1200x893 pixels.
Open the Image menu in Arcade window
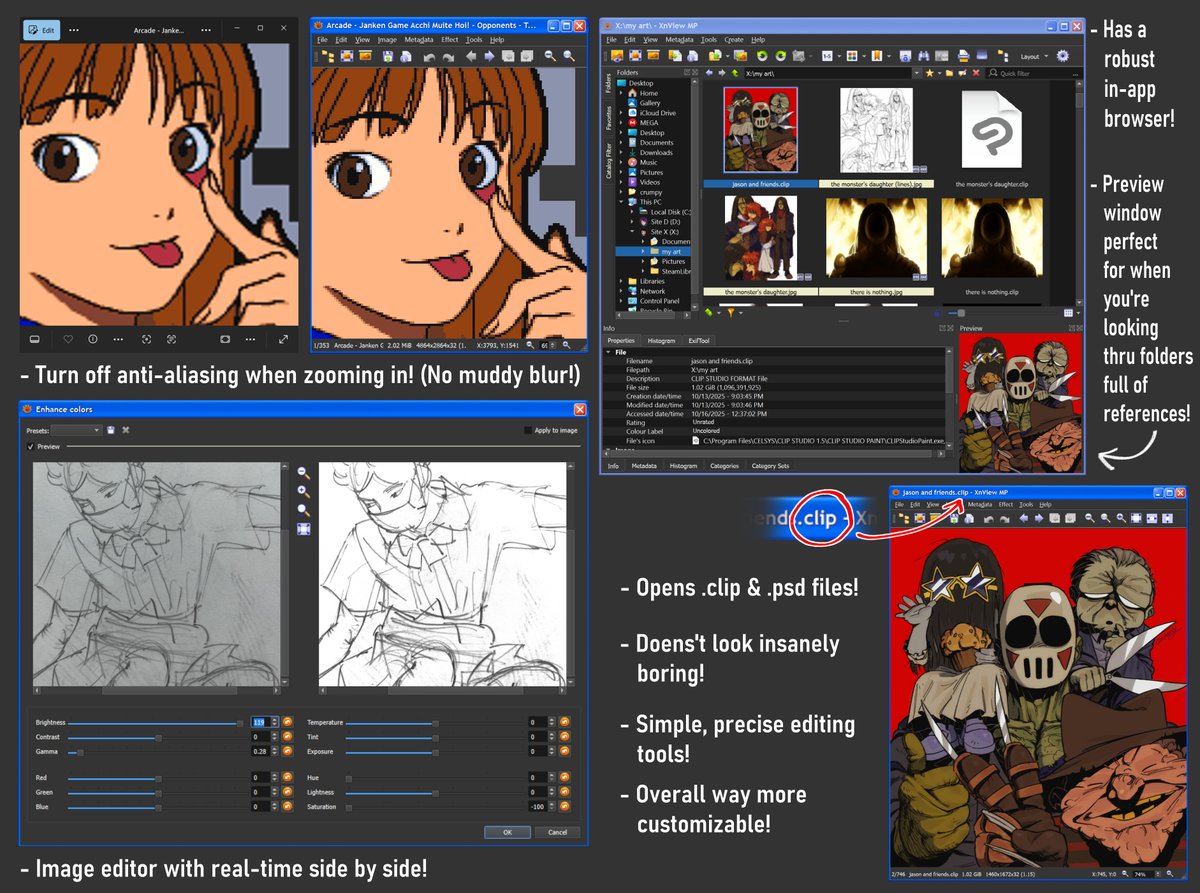pos(387,39)
